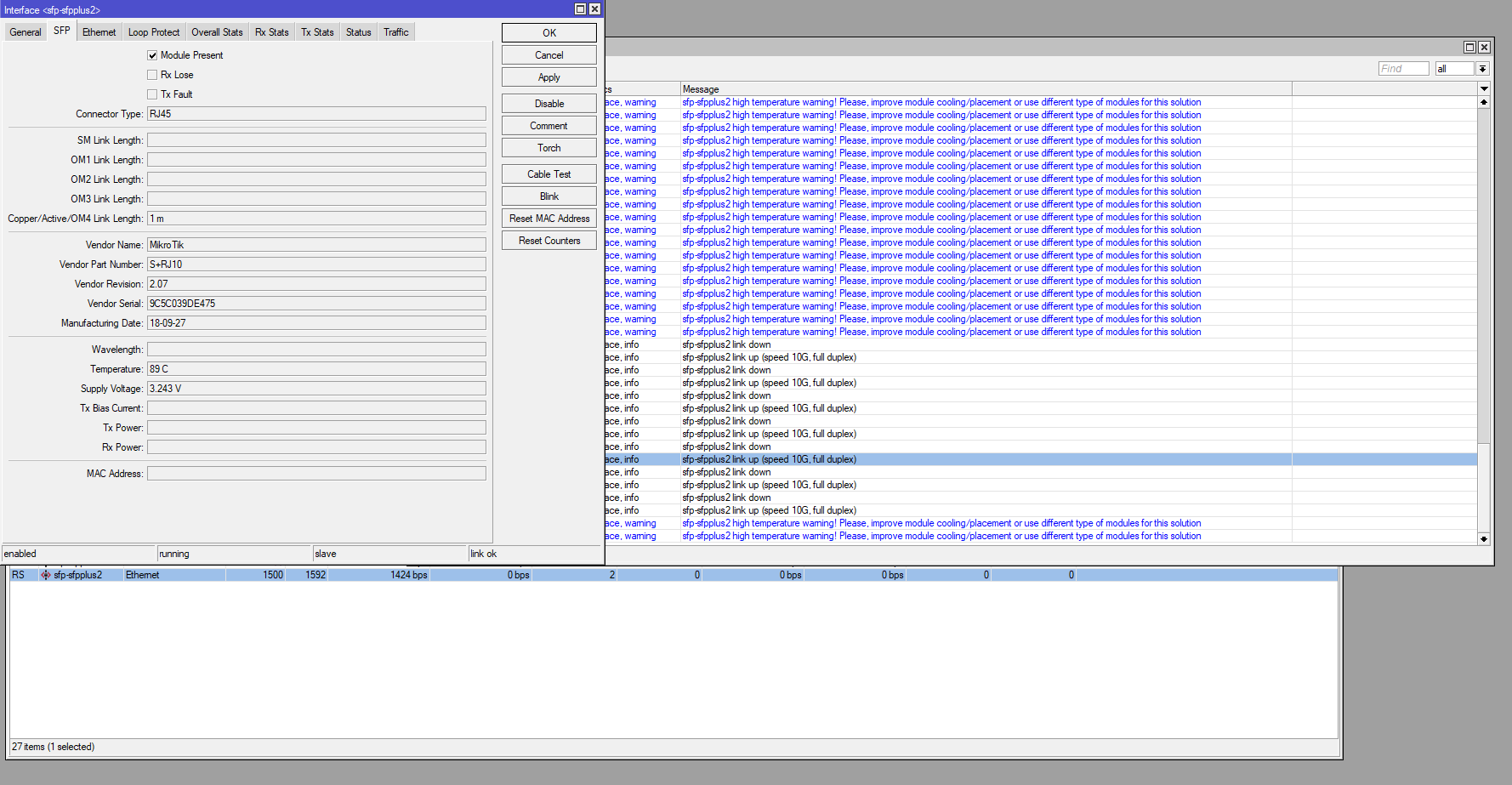This screenshot has width=1512, height=785.
Task: Click the Temperature 89 C field
Action: (316, 369)
